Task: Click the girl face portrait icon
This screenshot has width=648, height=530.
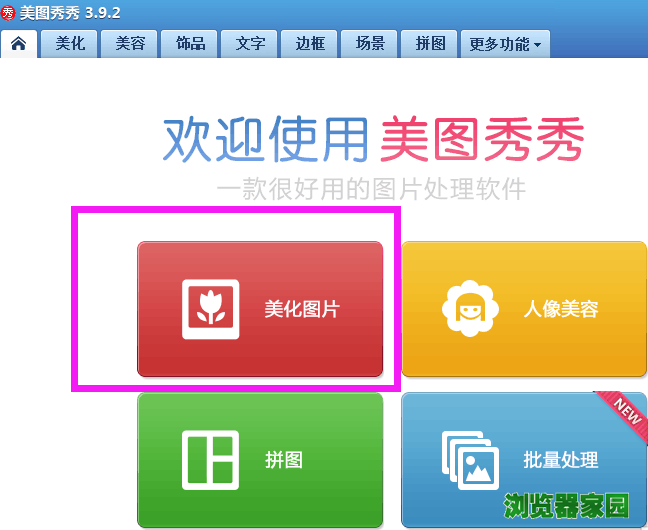Action: pos(470,308)
